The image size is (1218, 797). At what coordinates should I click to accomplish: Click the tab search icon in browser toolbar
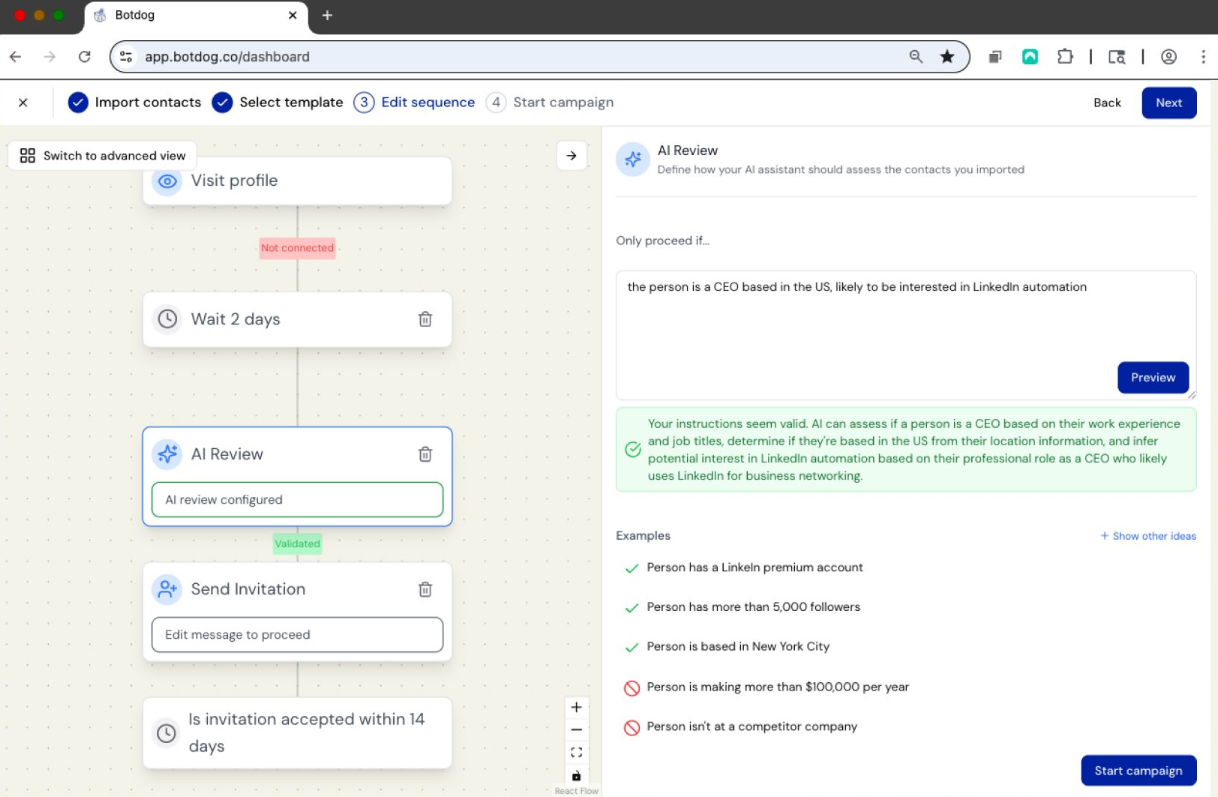(x=1117, y=57)
